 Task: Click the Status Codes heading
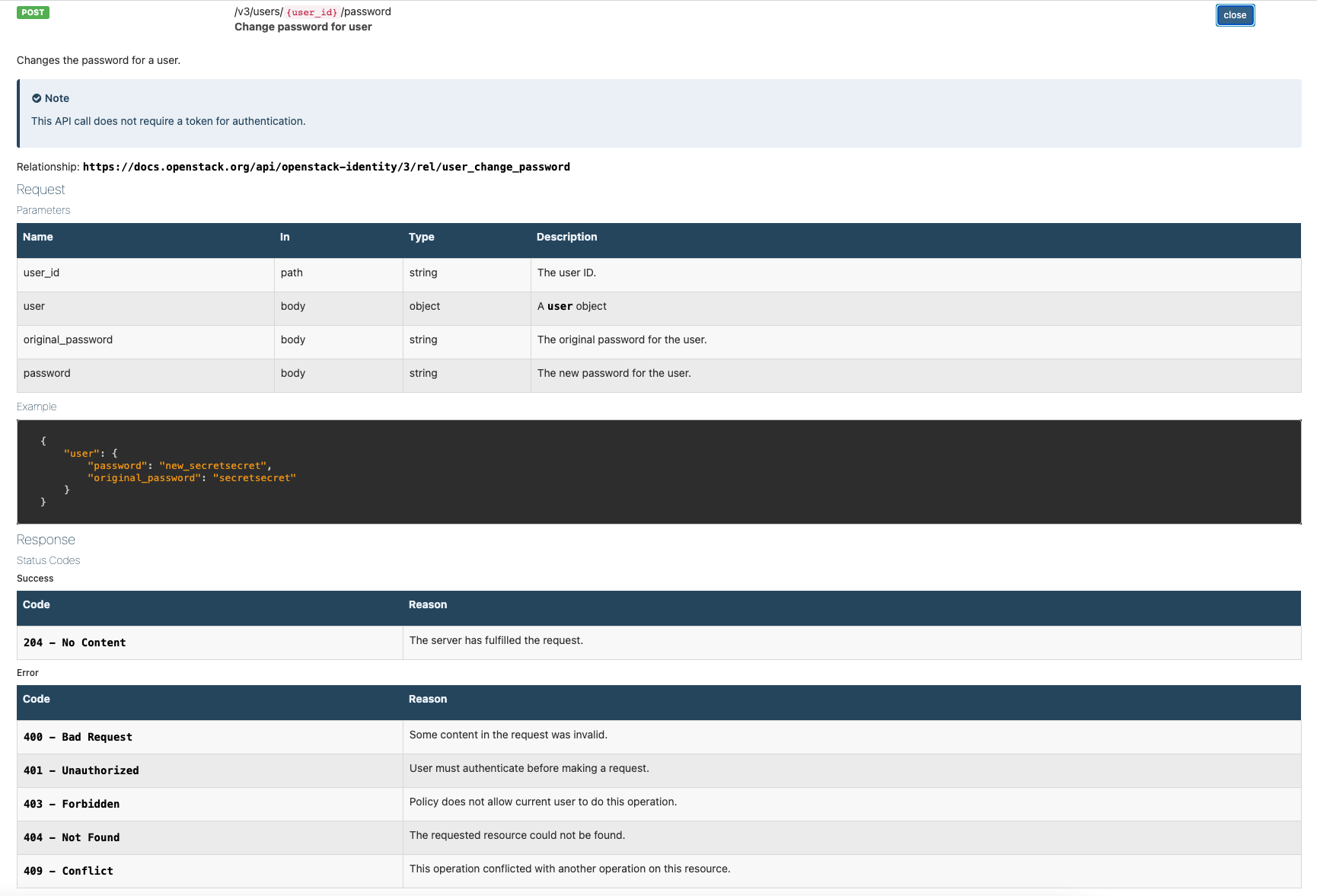[48, 560]
